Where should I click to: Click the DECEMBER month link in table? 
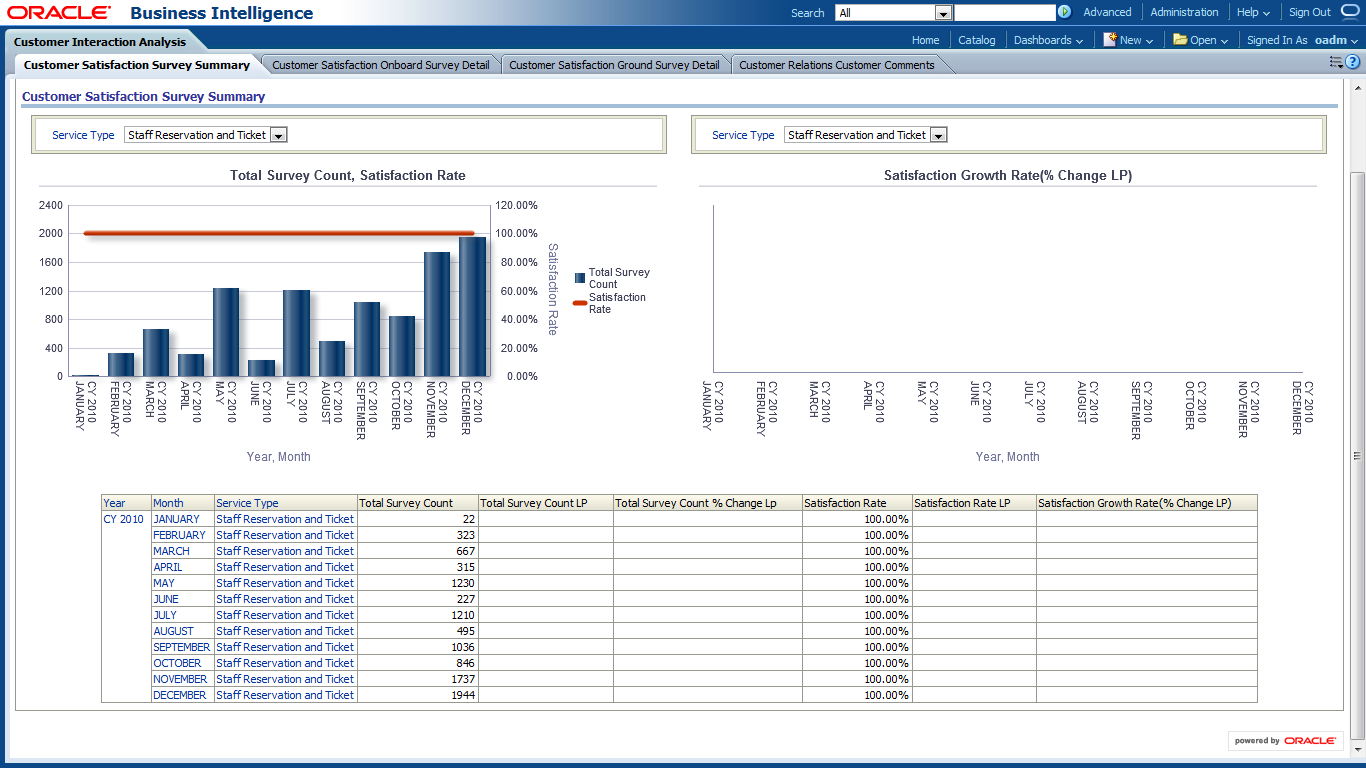[x=179, y=695]
